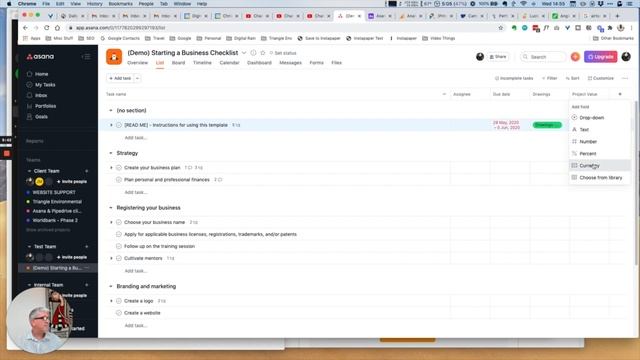Click the Add task button
Screen dimensions: 640x360
click(x=120, y=78)
